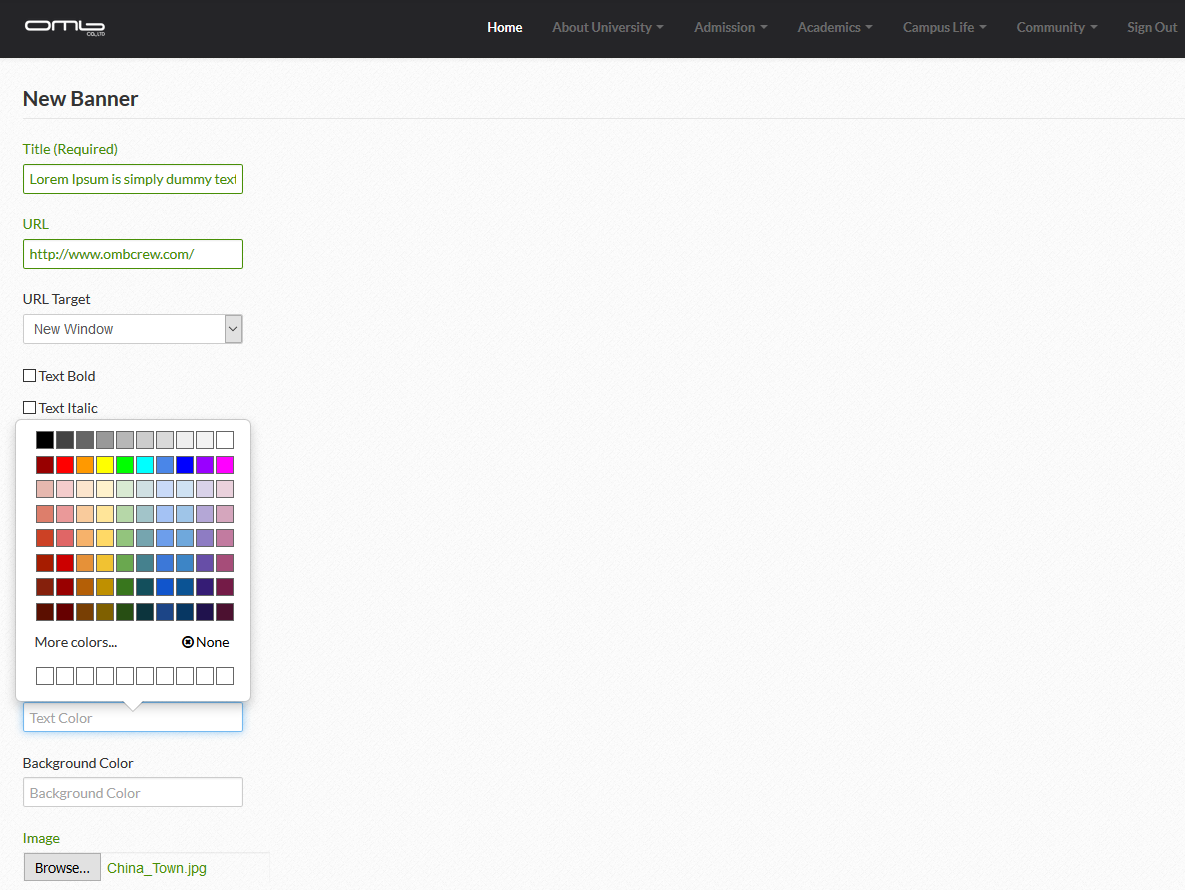The image size is (1185, 890).
Task: Enable the Text Italic checkbox
Action: tap(30, 408)
